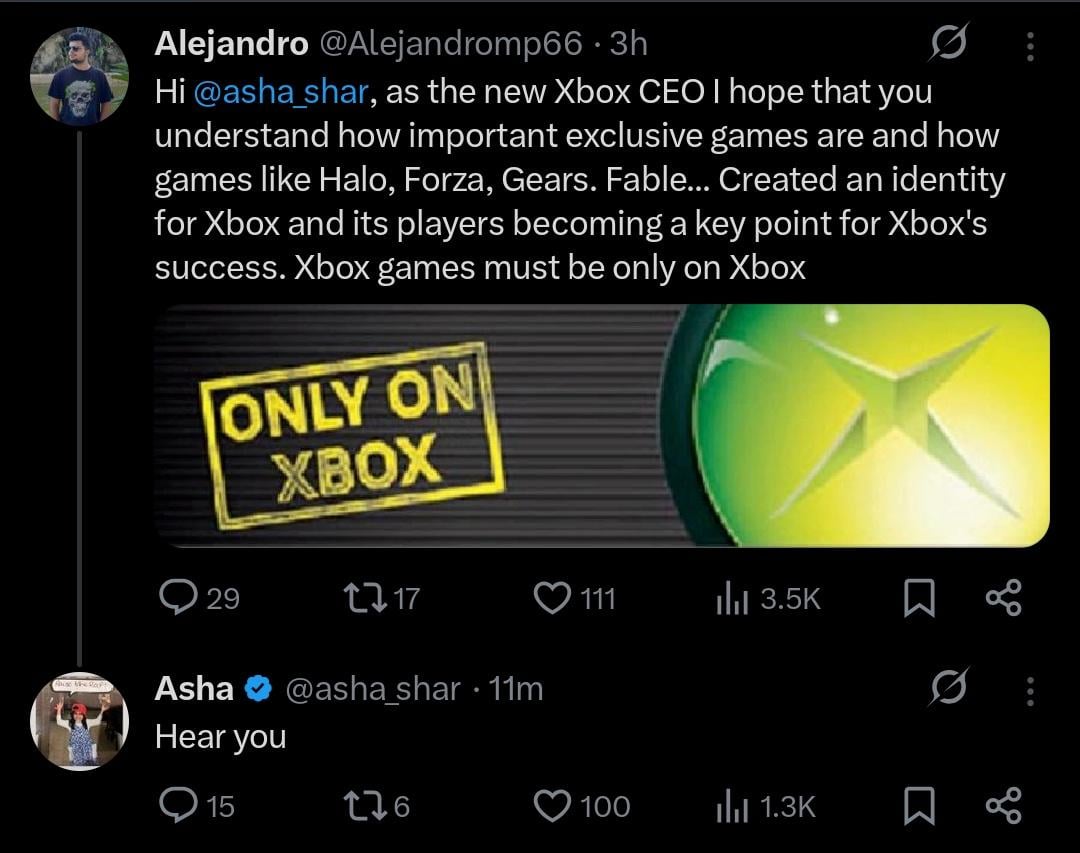
Task: Open the "Only on Xbox" image
Action: click(603, 426)
